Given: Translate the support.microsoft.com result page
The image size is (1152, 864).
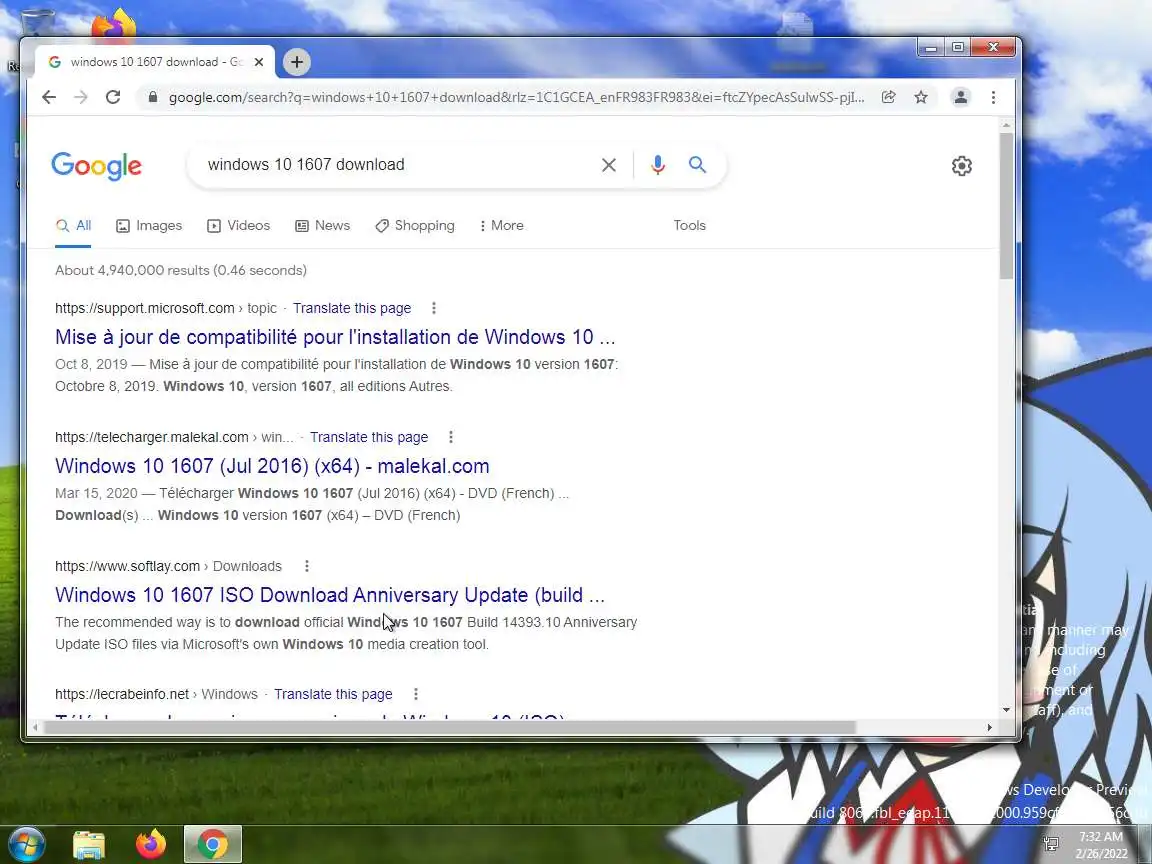Looking at the screenshot, I should [x=352, y=308].
